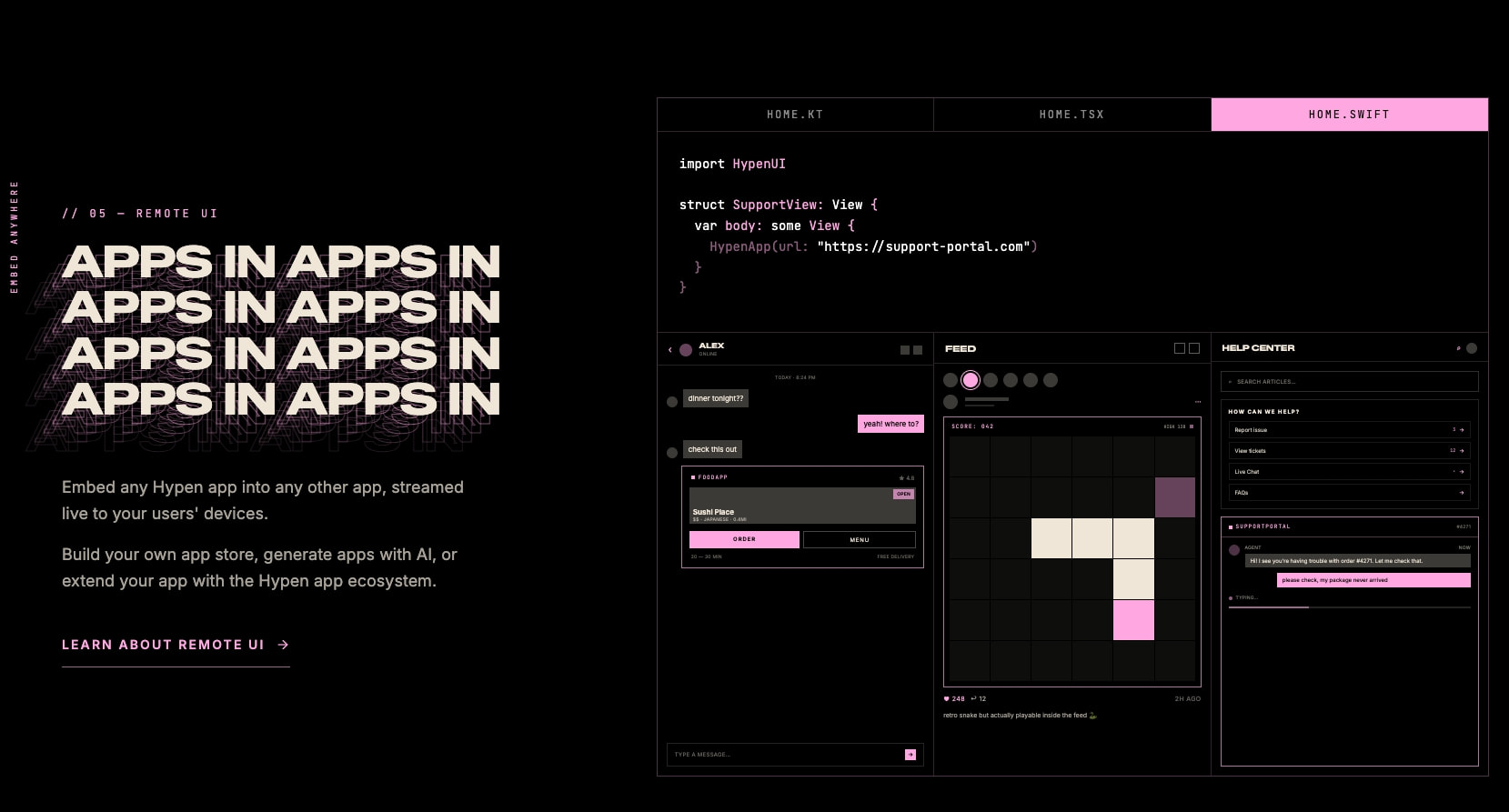Click the "retro snake but actually playable" caption

(1020, 716)
